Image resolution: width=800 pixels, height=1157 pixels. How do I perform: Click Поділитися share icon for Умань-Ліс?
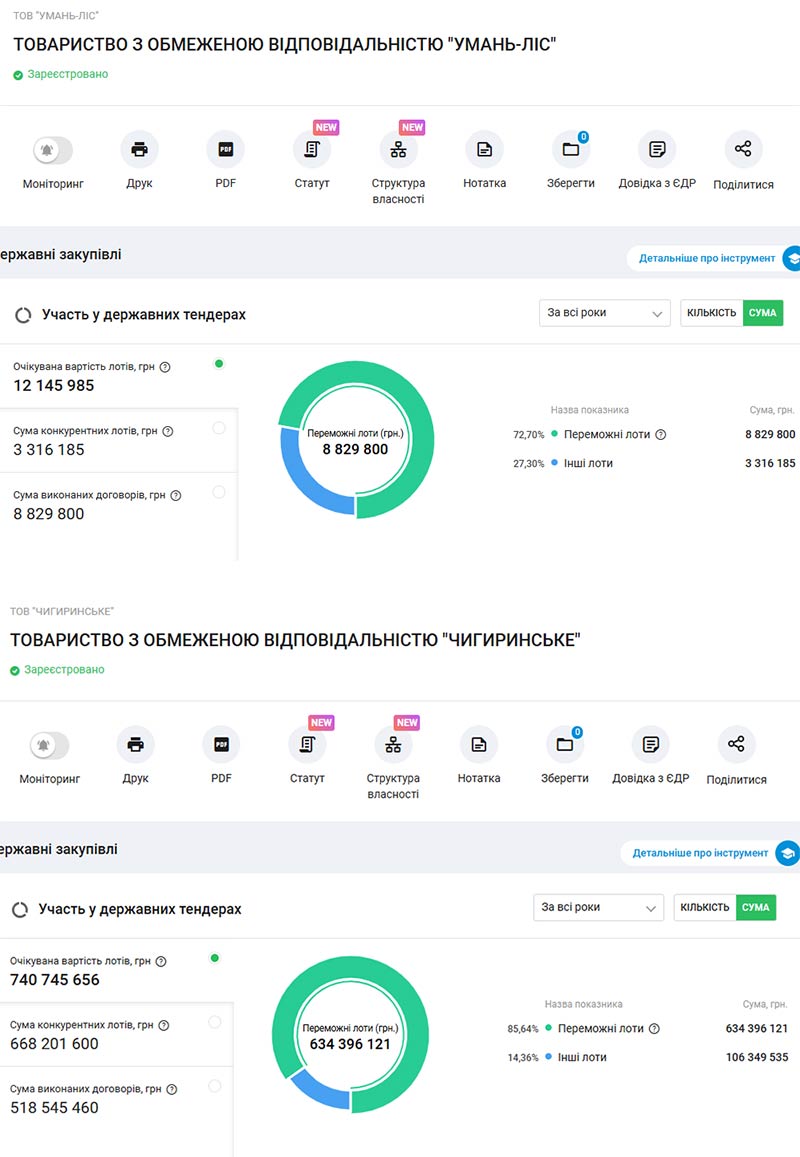(x=743, y=150)
